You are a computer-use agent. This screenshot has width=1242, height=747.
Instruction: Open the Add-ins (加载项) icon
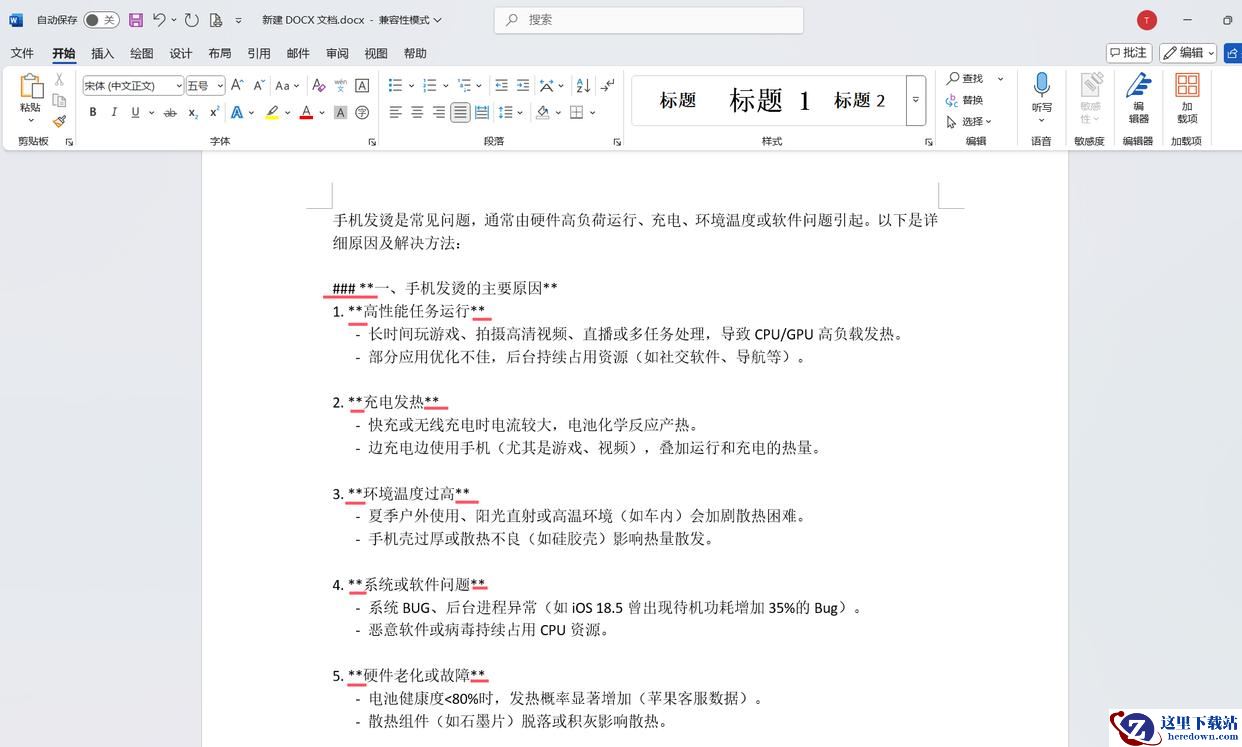point(1187,86)
